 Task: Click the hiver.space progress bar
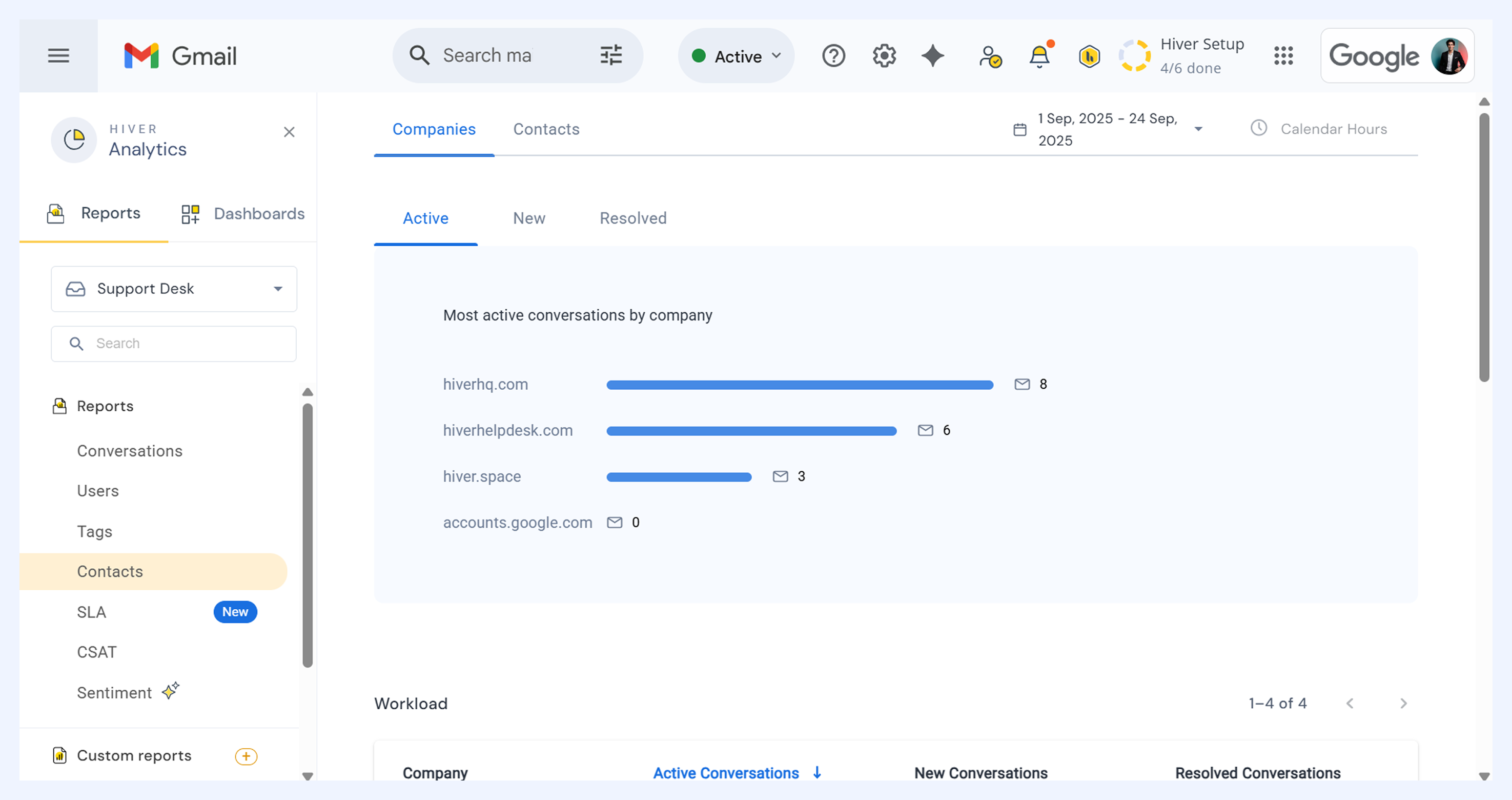point(679,477)
